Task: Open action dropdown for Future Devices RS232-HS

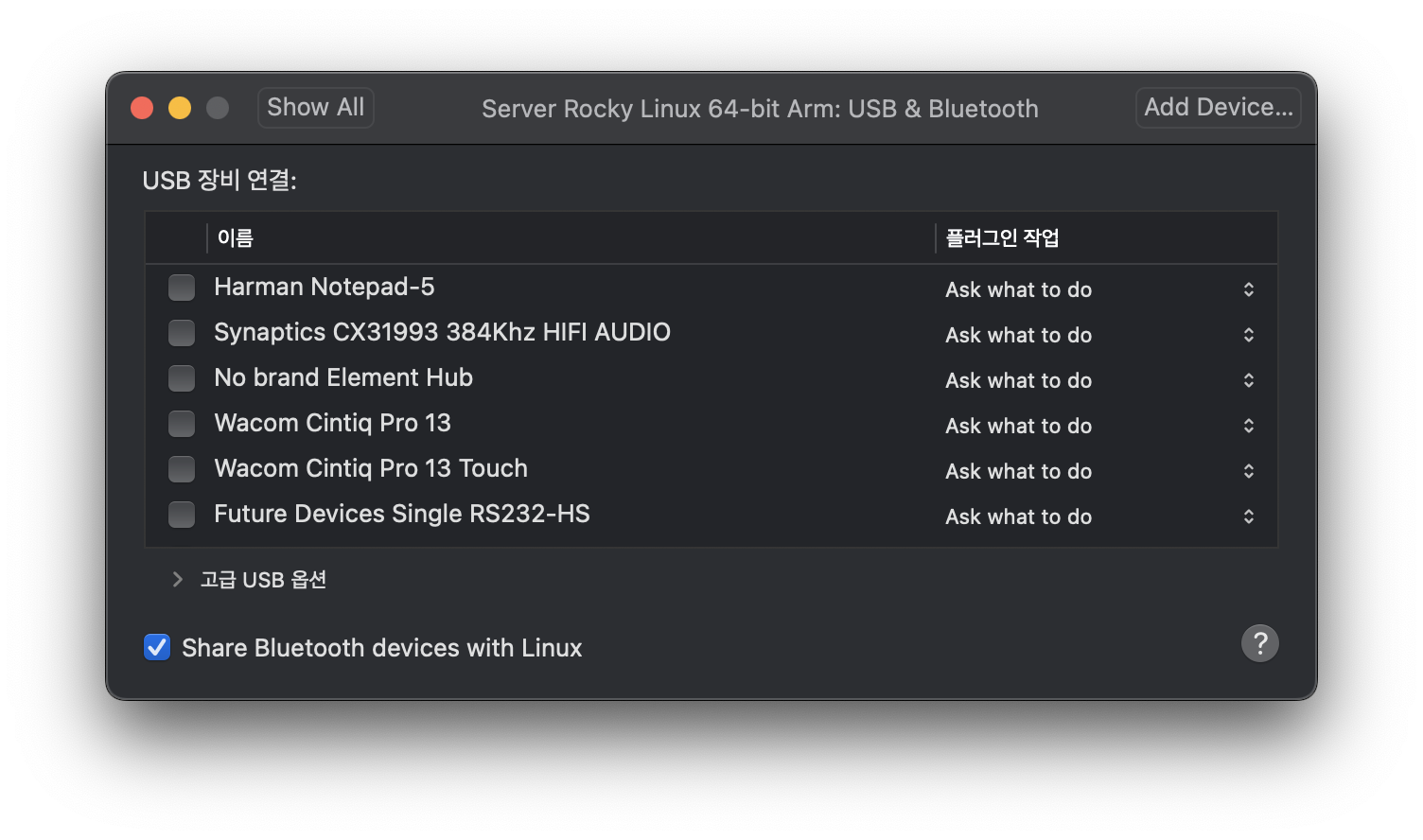Action: click(x=1100, y=516)
